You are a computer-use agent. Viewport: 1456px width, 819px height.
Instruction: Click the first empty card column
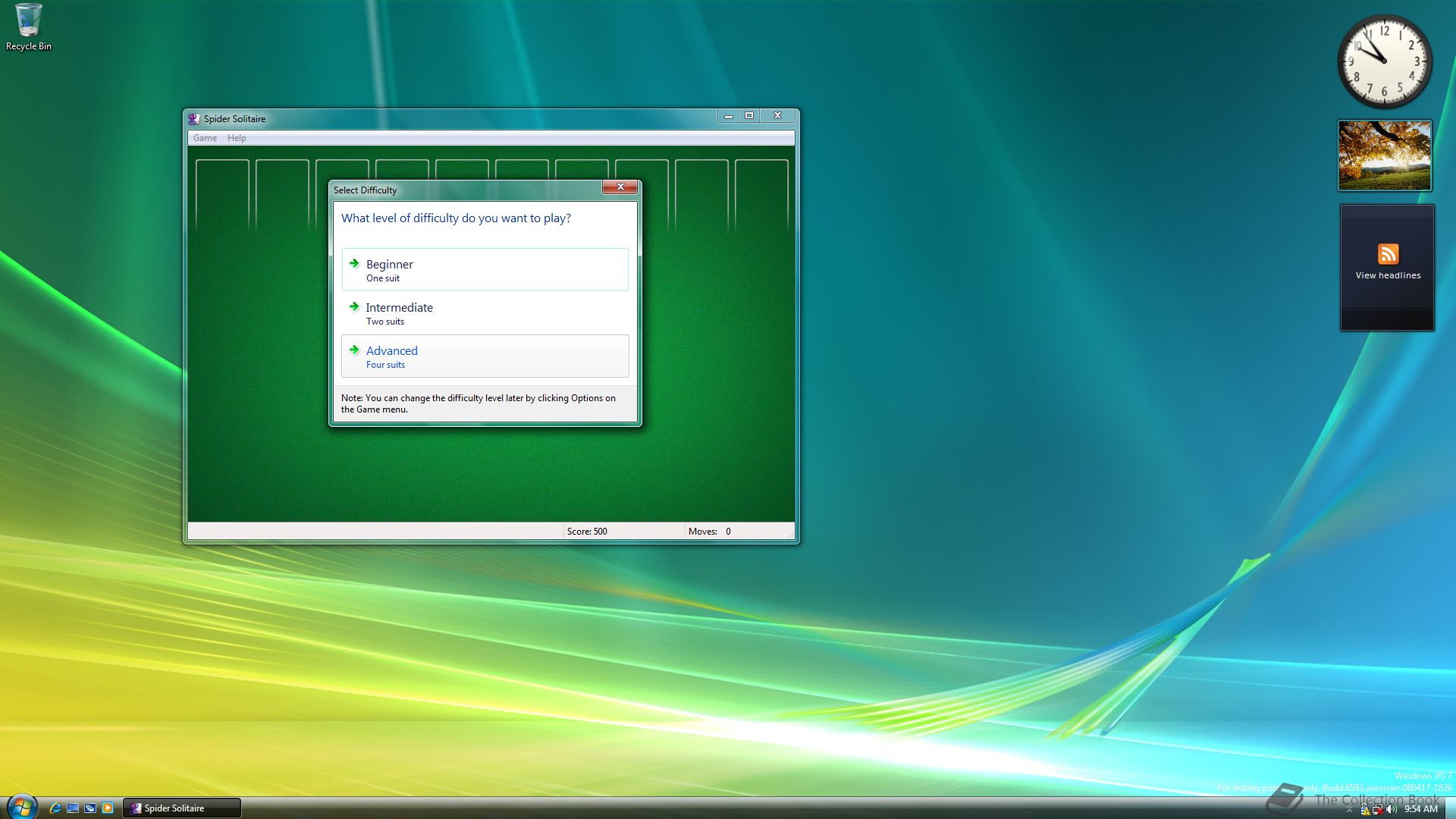(x=222, y=195)
